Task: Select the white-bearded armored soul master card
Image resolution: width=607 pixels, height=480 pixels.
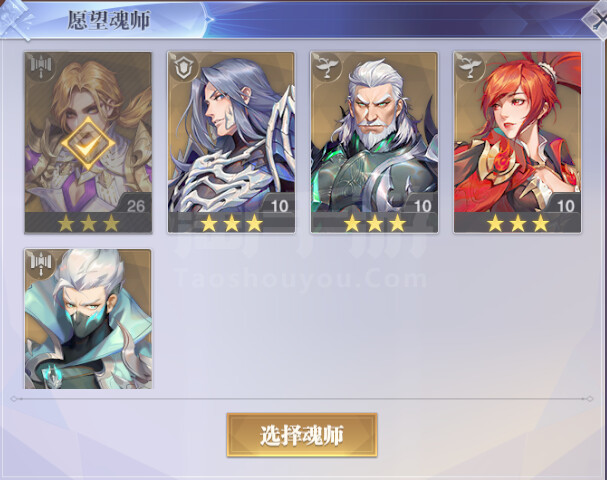Action: click(x=374, y=142)
